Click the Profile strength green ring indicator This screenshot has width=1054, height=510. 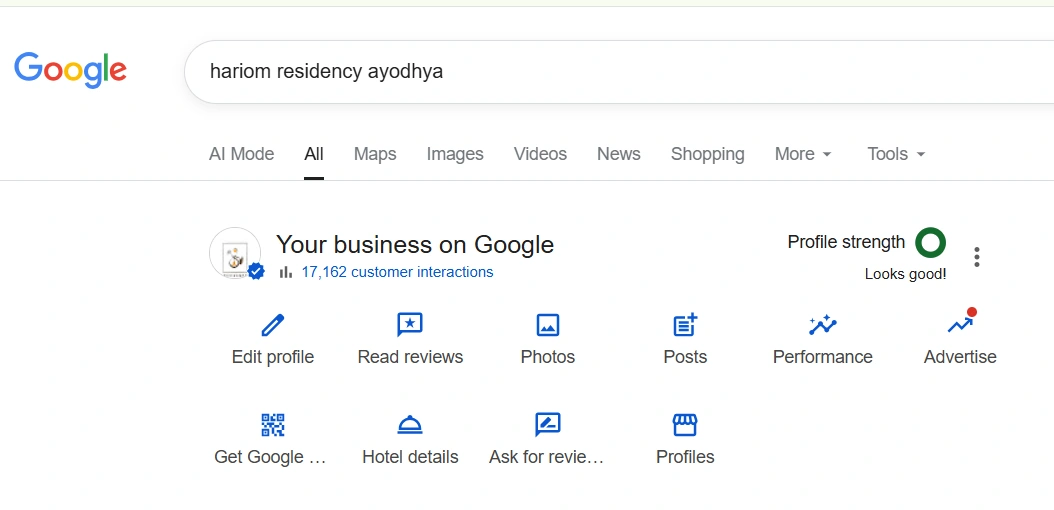[x=931, y=242]
